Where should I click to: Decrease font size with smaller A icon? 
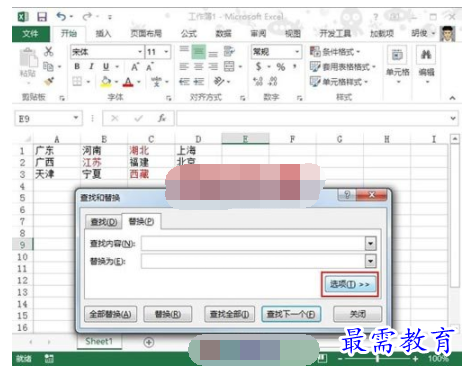click(150, 67)
